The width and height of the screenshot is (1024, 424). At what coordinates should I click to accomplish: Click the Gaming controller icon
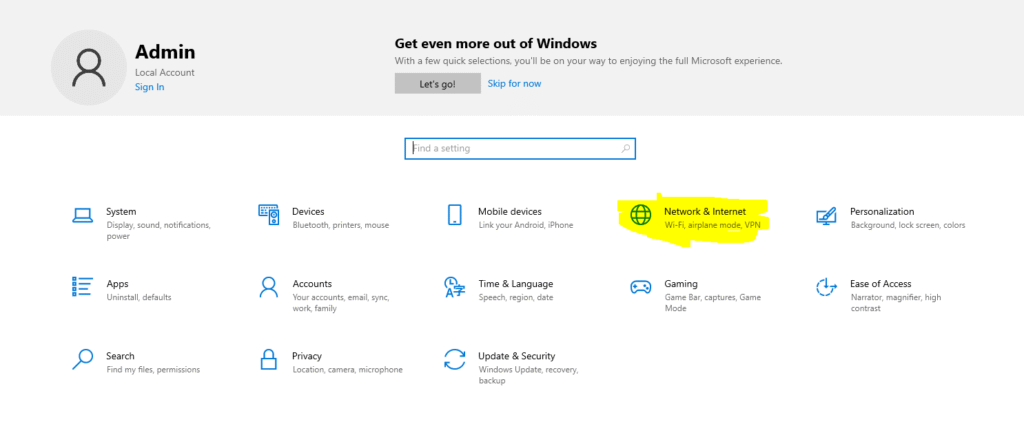pos(640,288)
